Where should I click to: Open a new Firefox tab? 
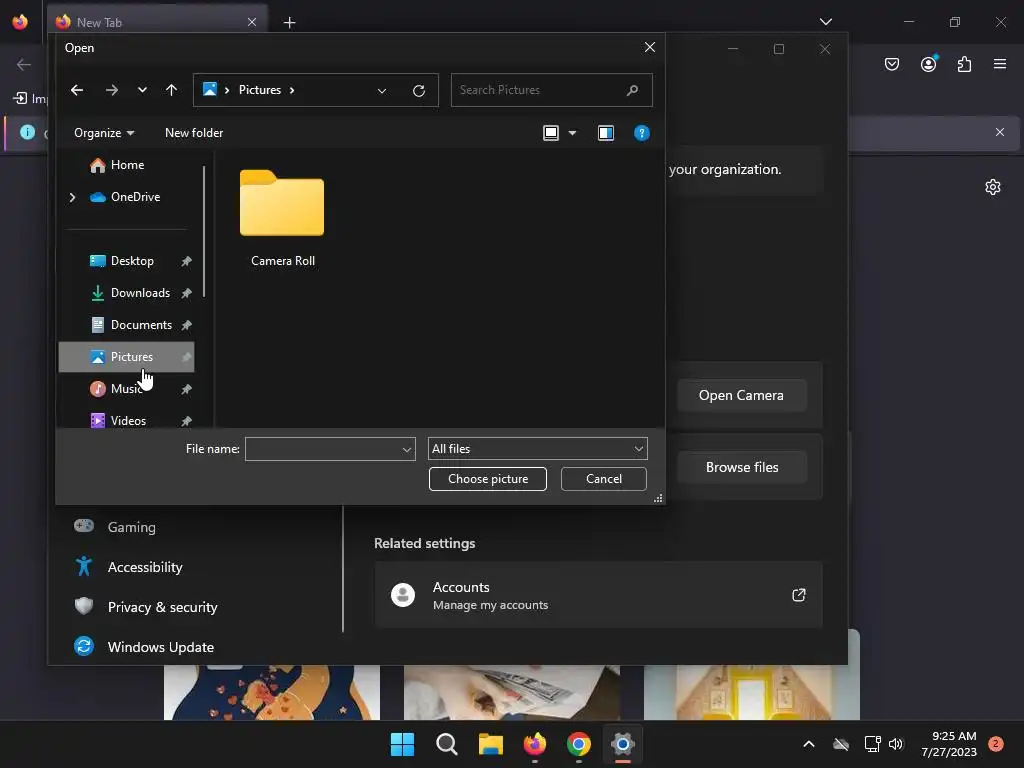pos(289,23)
